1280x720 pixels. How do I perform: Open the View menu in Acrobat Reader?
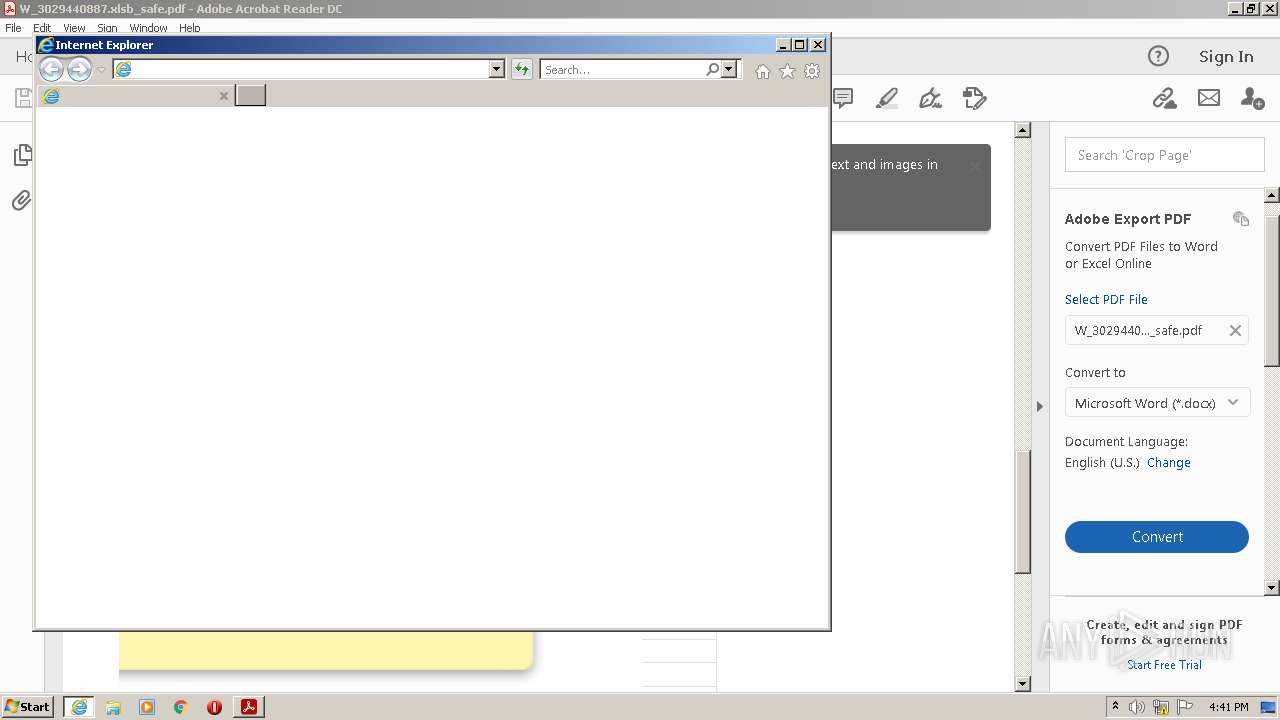[74, 28]
